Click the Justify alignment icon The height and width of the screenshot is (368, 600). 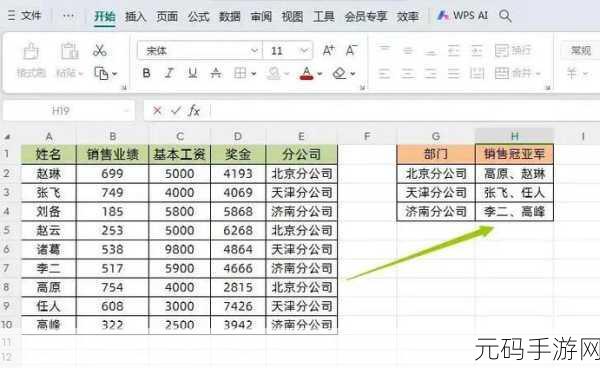click(x=454, y=73)
